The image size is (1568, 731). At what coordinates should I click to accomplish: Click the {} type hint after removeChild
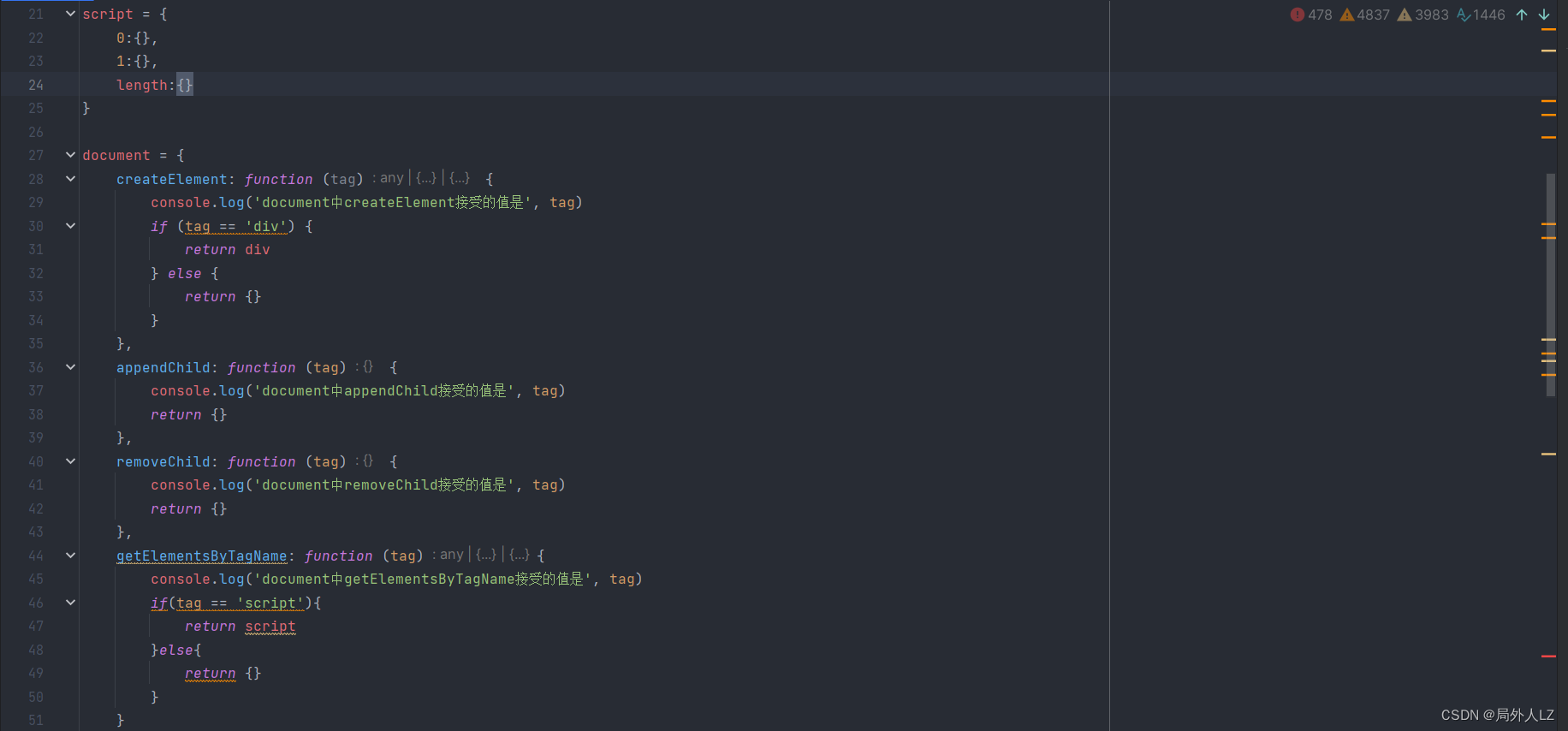[368, 461]
